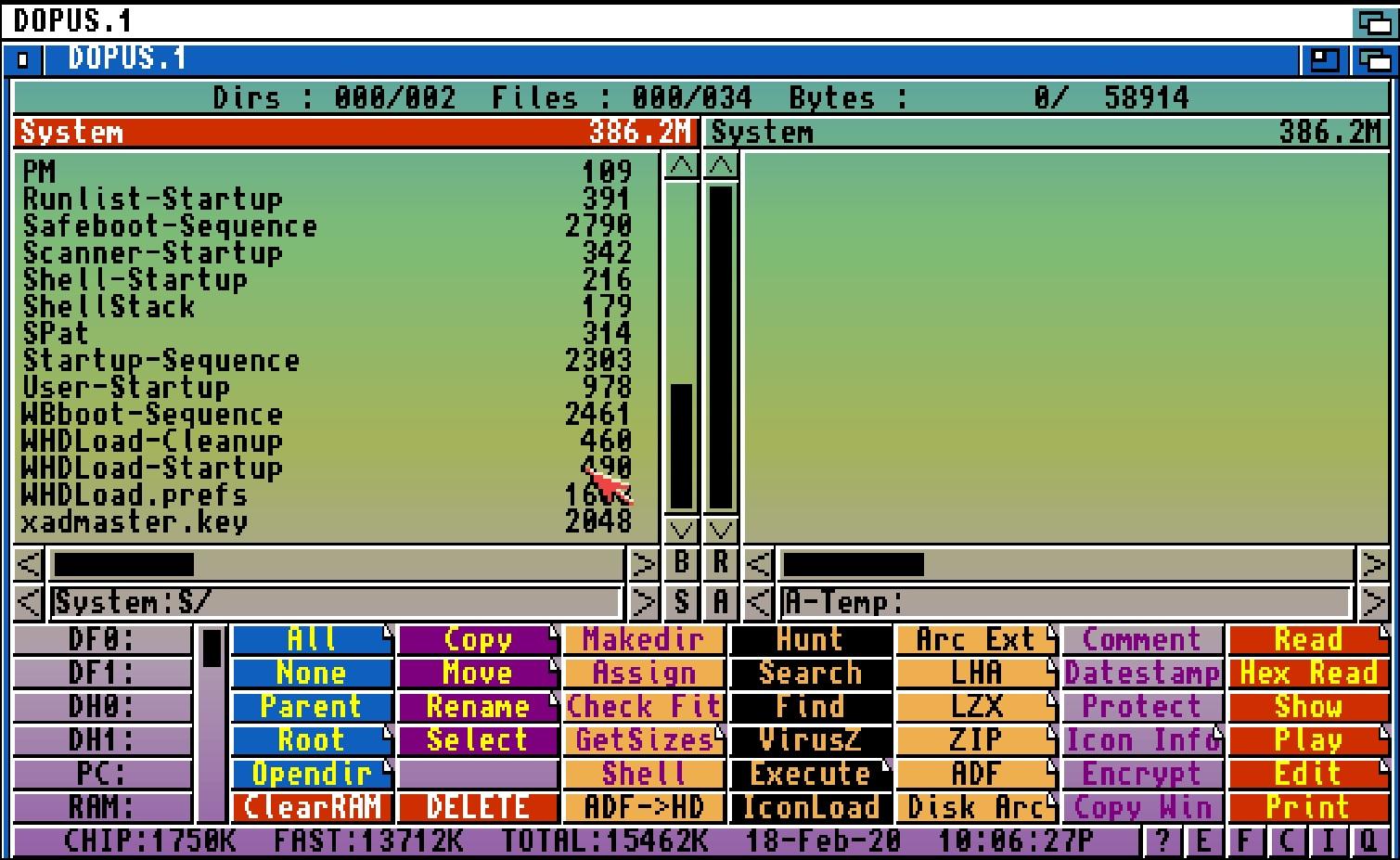Viewport: 1400px width, 860px height.
Task: Click the Icon Info button
Action: (1143, 739)
